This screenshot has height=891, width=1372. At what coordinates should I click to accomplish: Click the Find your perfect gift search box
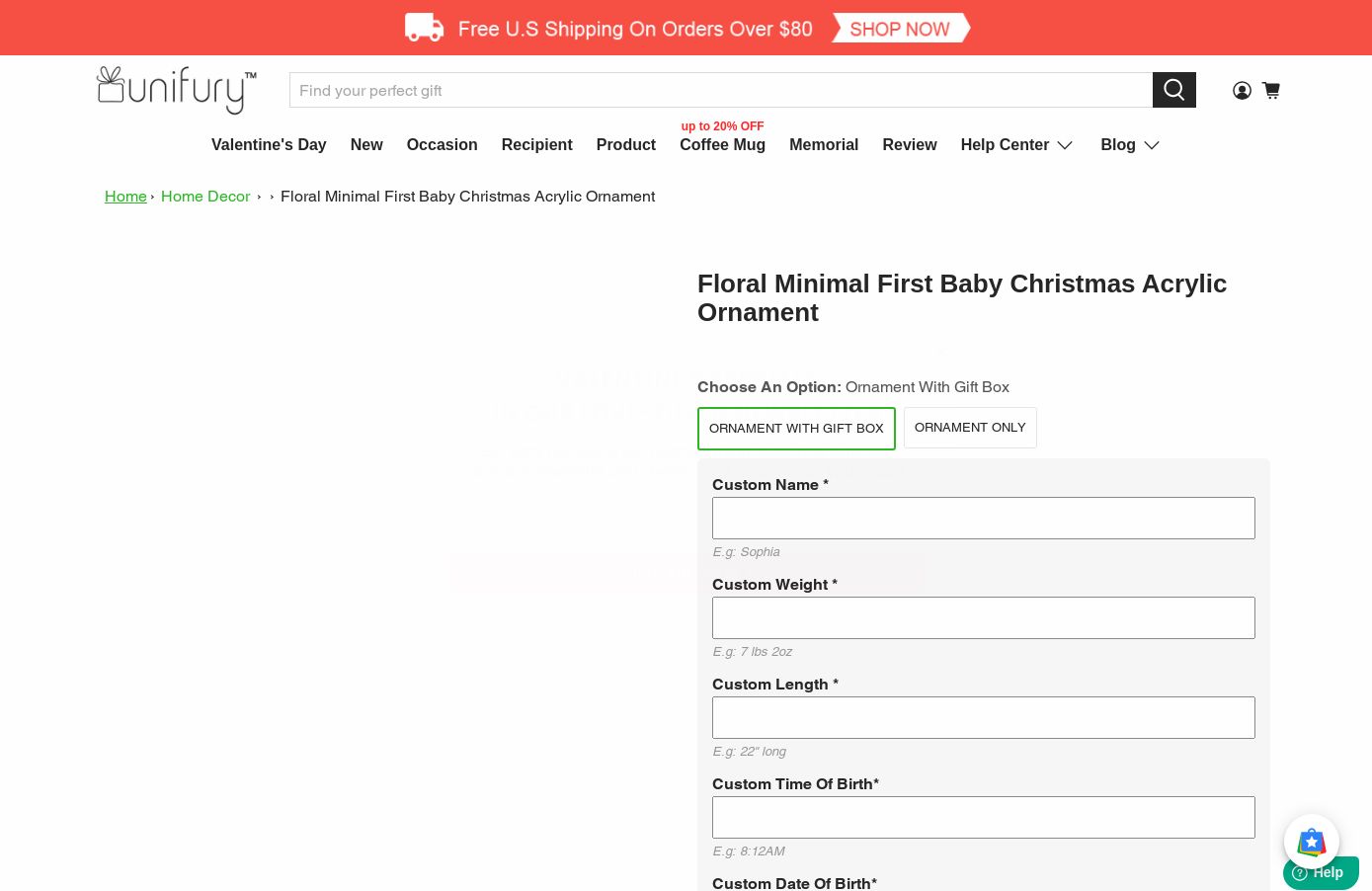(x=720, y=91)
